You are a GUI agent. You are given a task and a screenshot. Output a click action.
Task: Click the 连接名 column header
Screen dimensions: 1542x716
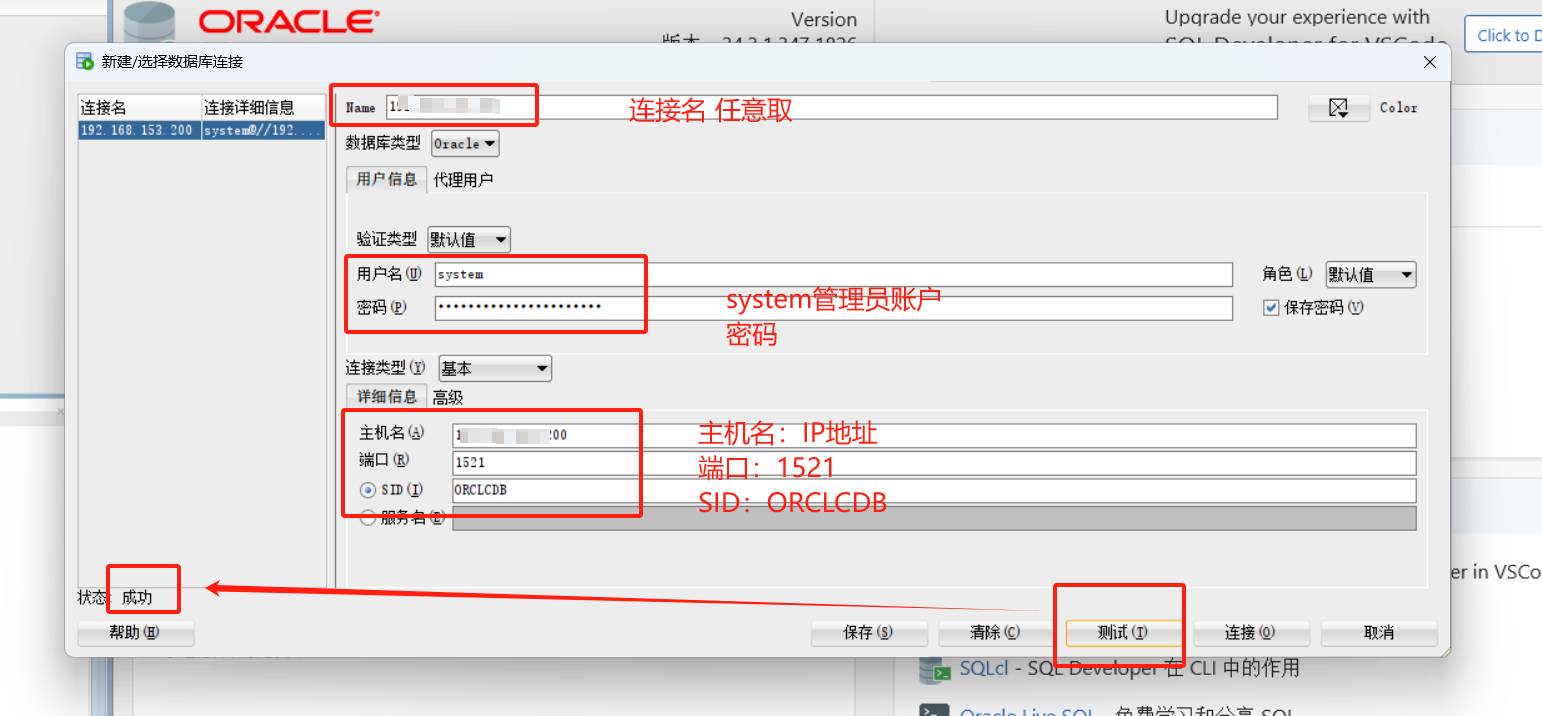point(140,108)
